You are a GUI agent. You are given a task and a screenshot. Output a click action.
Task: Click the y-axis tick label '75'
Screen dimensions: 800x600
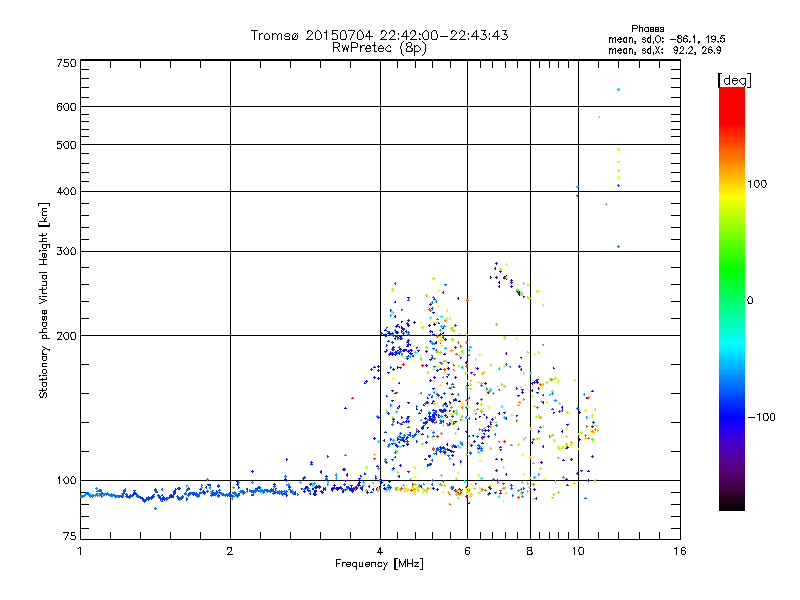(x=70, y=536)
